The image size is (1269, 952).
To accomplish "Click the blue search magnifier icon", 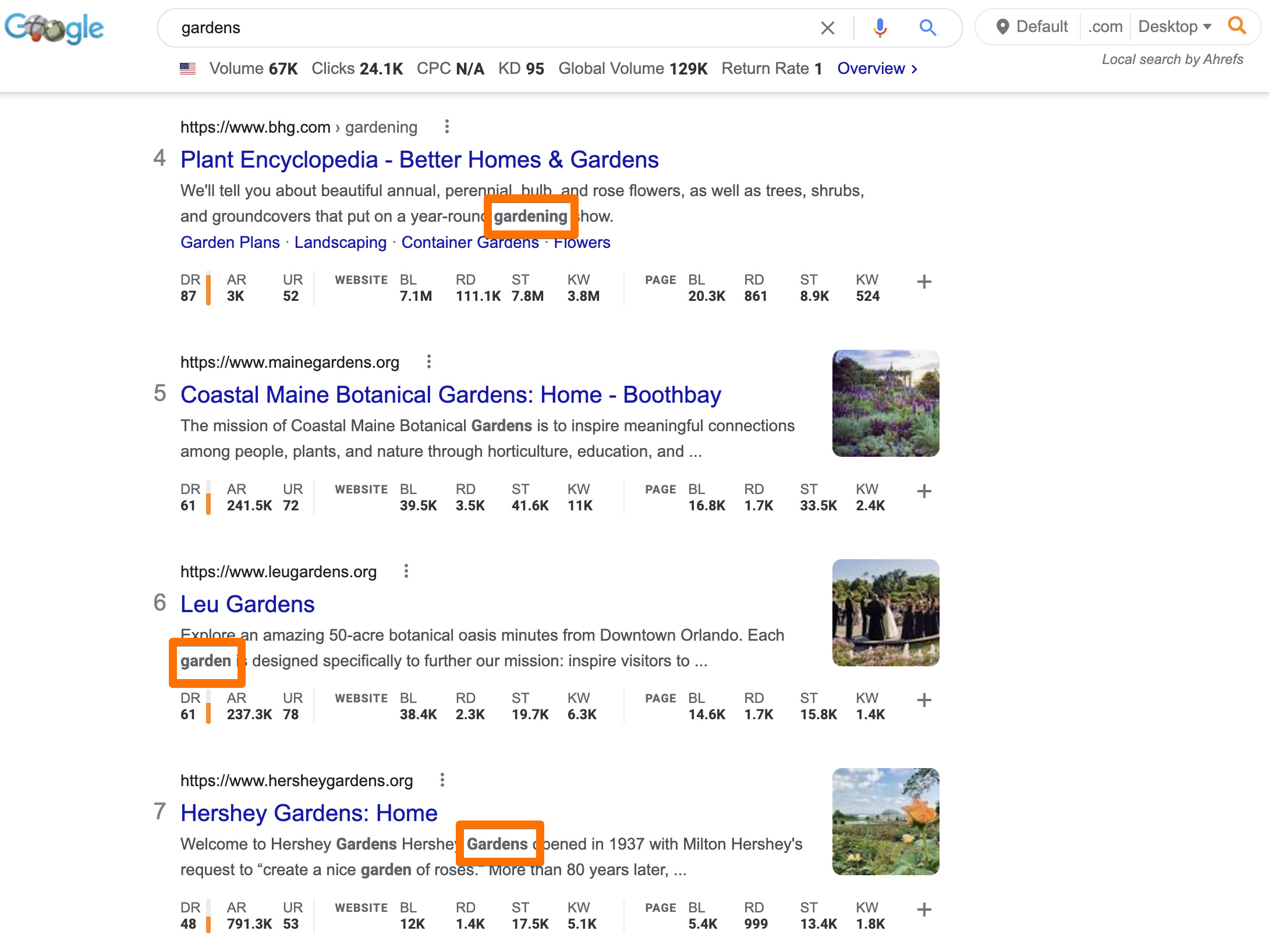I will (x=927, y=27).
